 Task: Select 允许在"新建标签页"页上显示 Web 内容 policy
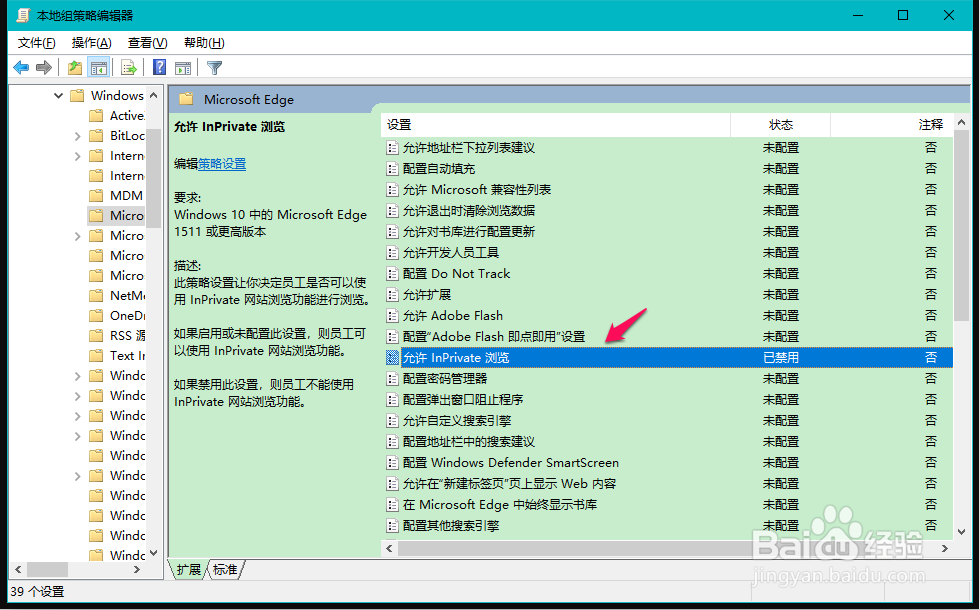[509, 484]
